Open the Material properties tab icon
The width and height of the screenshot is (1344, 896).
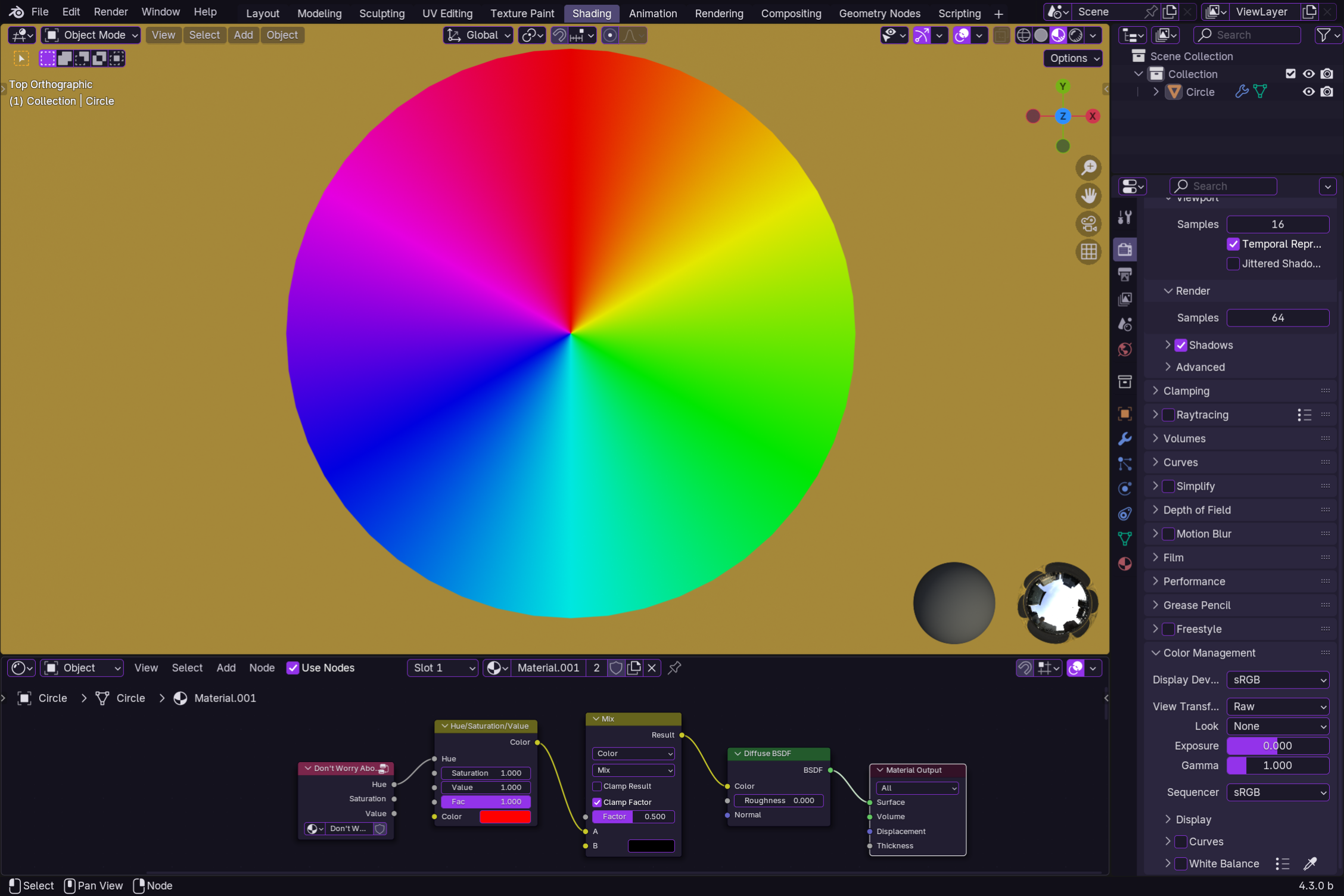tap(1125, 564)
